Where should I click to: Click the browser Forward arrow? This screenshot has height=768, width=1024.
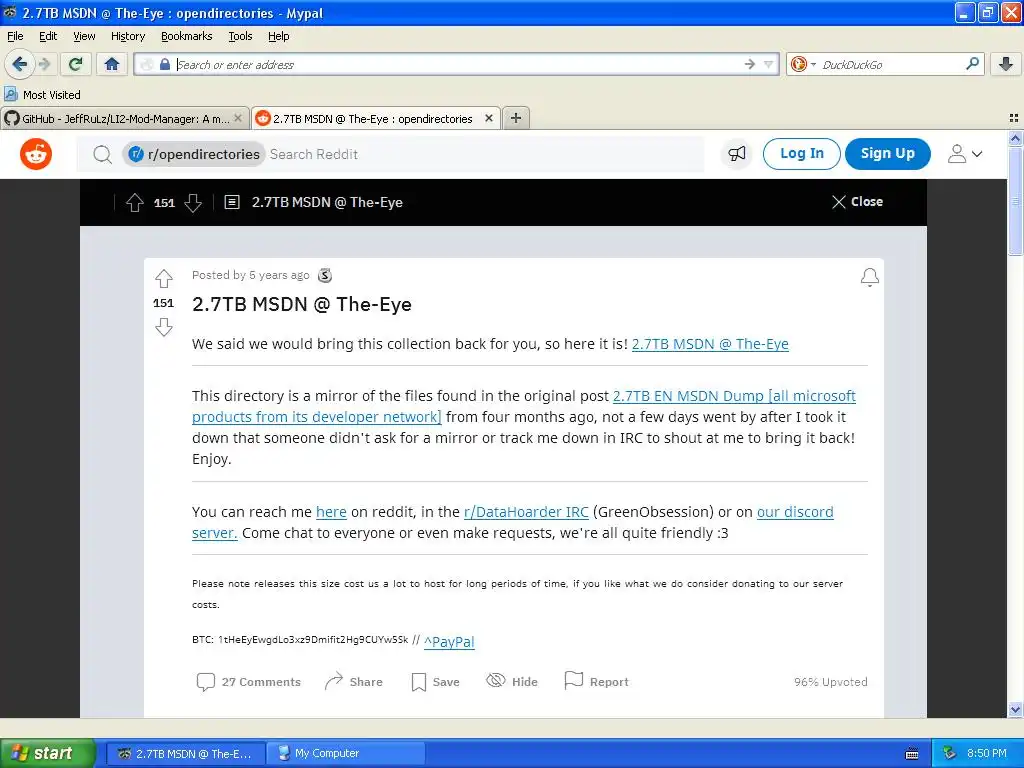[44, 64]
